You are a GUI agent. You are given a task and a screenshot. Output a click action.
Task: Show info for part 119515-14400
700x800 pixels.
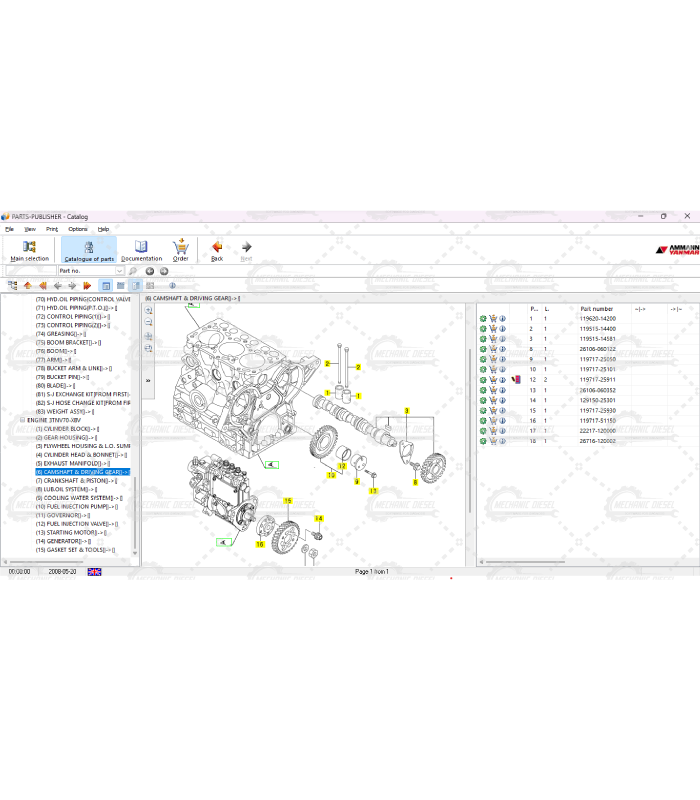pyautogui.click(x=502, y=329)
